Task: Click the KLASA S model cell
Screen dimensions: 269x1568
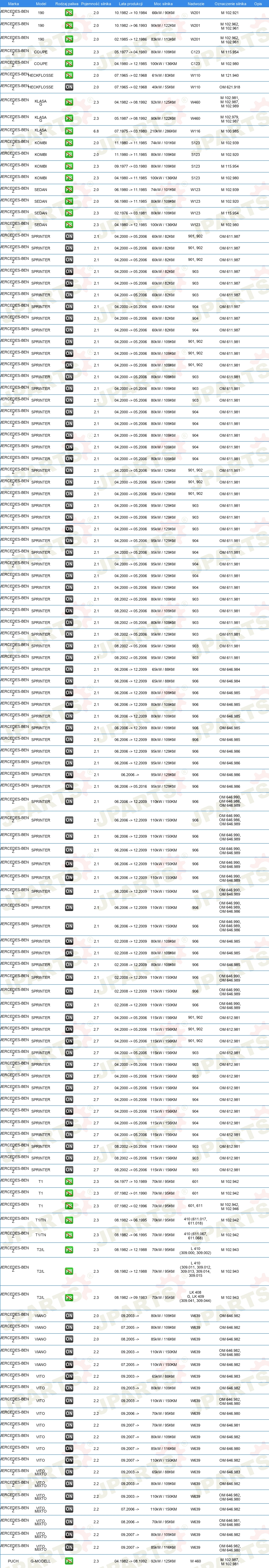Action: pos(41,131)
